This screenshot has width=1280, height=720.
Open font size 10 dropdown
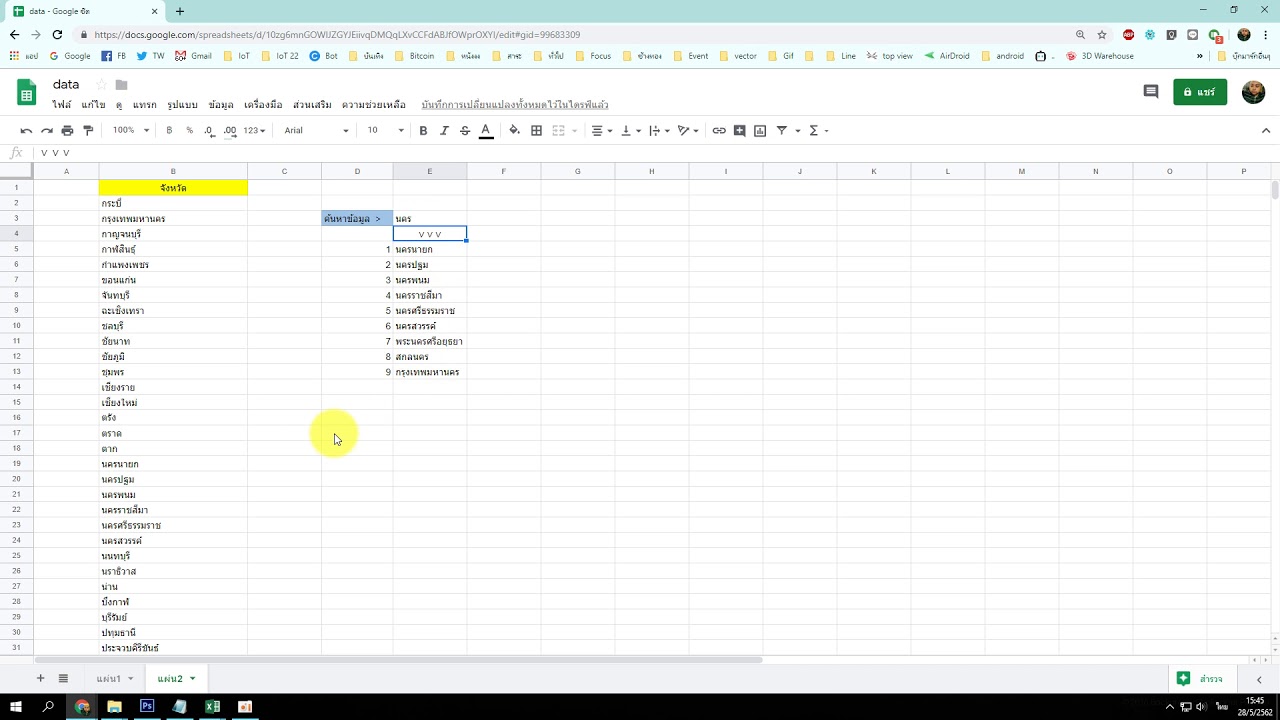click(x=385, y=130)
